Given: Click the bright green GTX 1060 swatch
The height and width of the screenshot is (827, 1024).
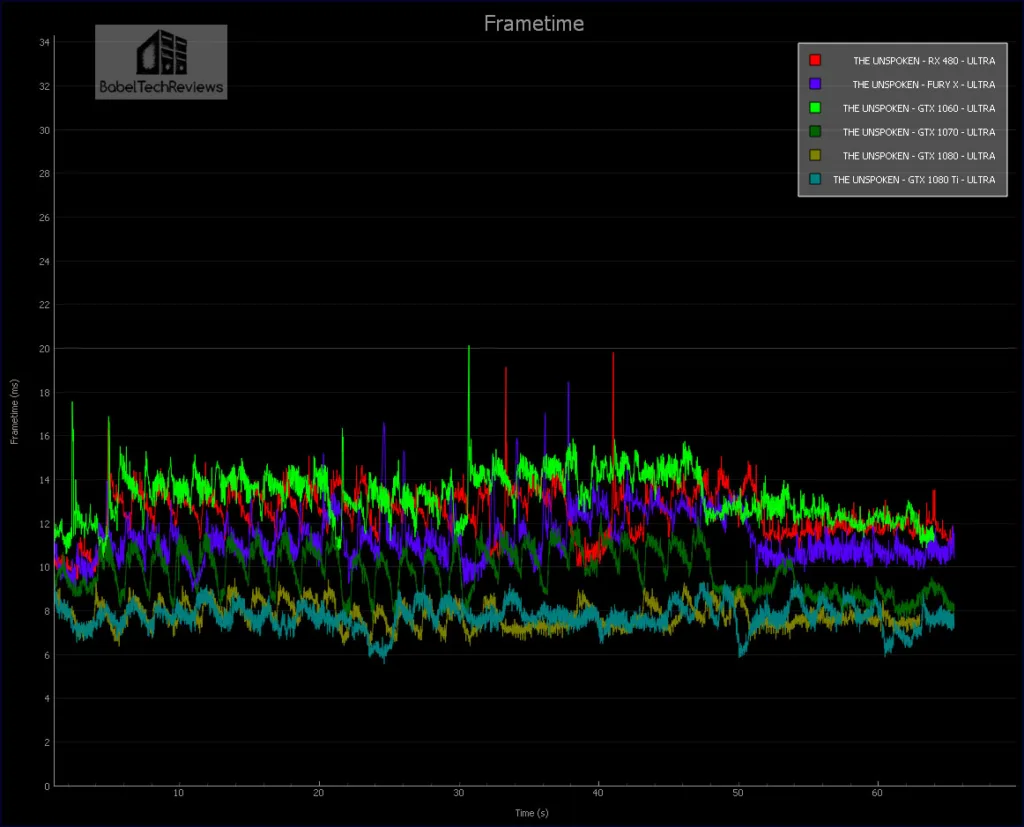Looking at the screenshot, I should pos(815,108).
